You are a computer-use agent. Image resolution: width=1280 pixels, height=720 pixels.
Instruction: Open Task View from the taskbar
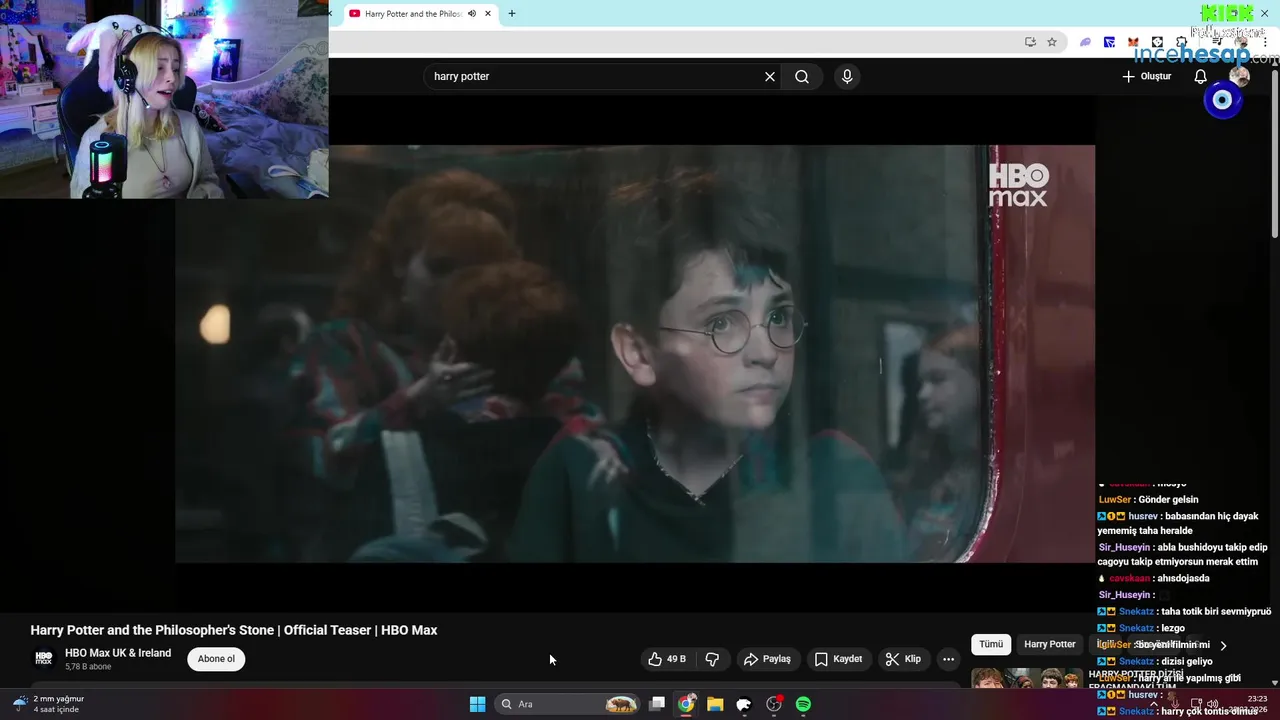pos(657,704)
